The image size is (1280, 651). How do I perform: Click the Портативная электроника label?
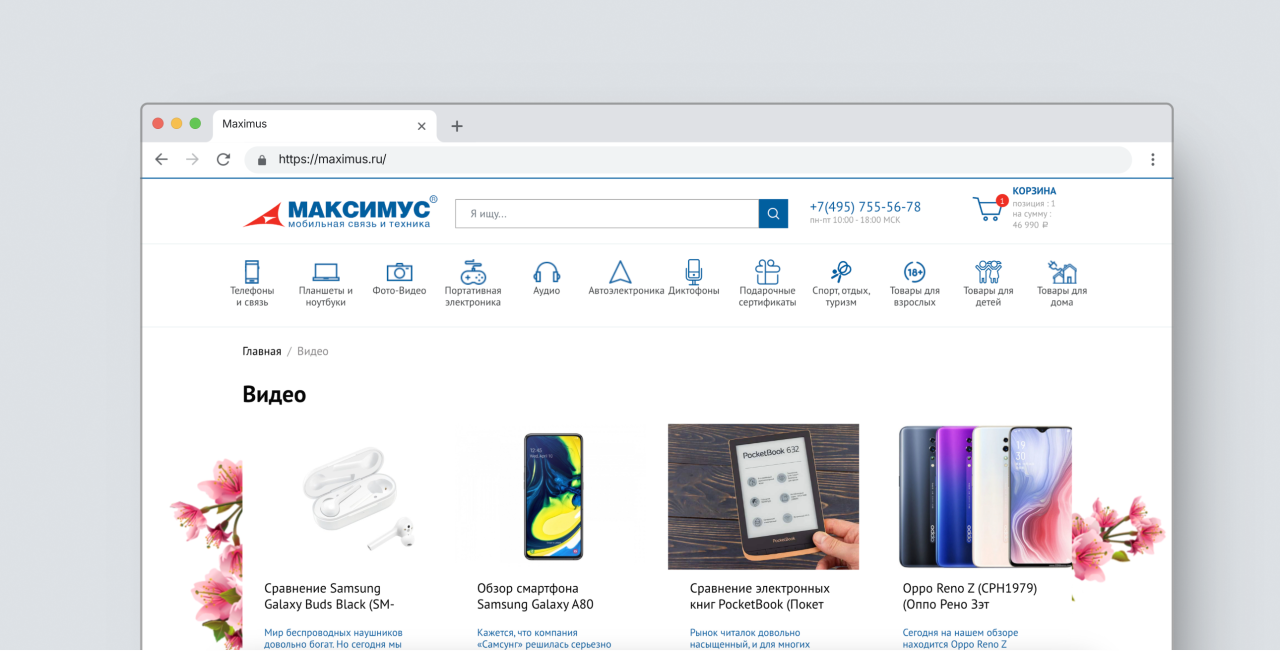coord(473,296)
